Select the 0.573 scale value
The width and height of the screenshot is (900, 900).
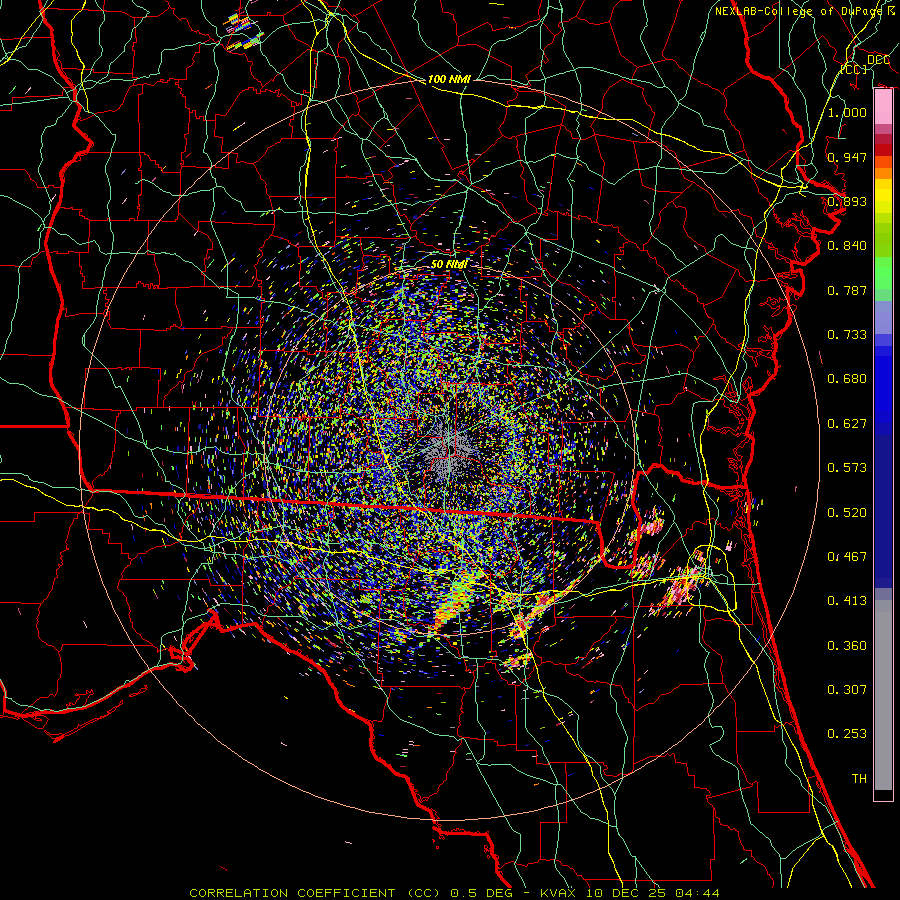[x=847, y=468]
